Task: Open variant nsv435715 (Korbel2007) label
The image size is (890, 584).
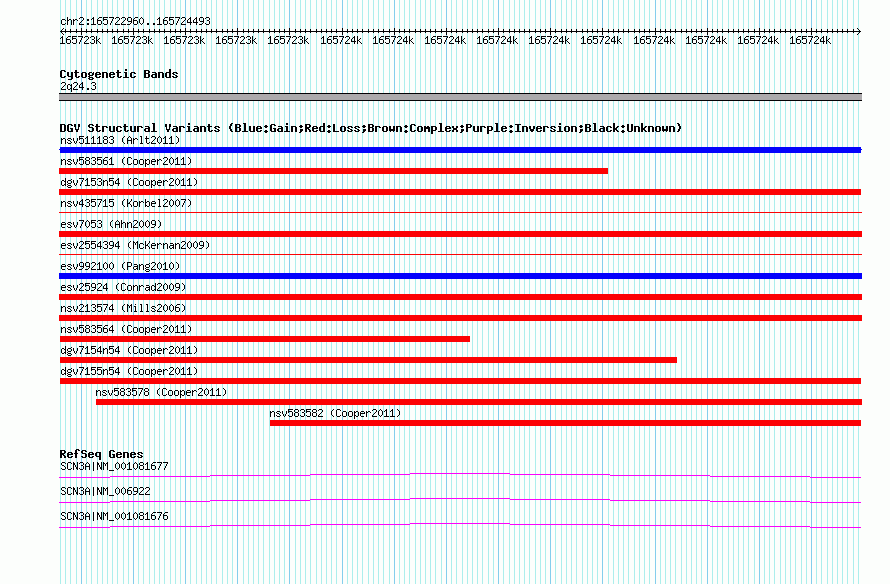Action: click(126, 203)
